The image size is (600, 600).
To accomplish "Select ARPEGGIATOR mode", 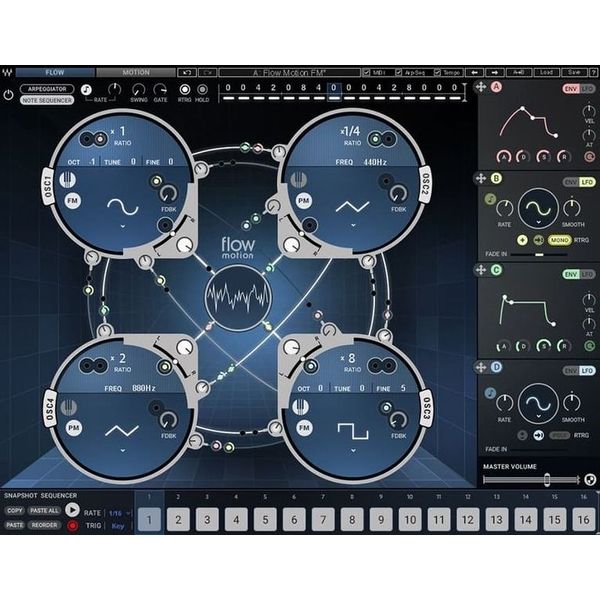I will (x=47, y=89).
